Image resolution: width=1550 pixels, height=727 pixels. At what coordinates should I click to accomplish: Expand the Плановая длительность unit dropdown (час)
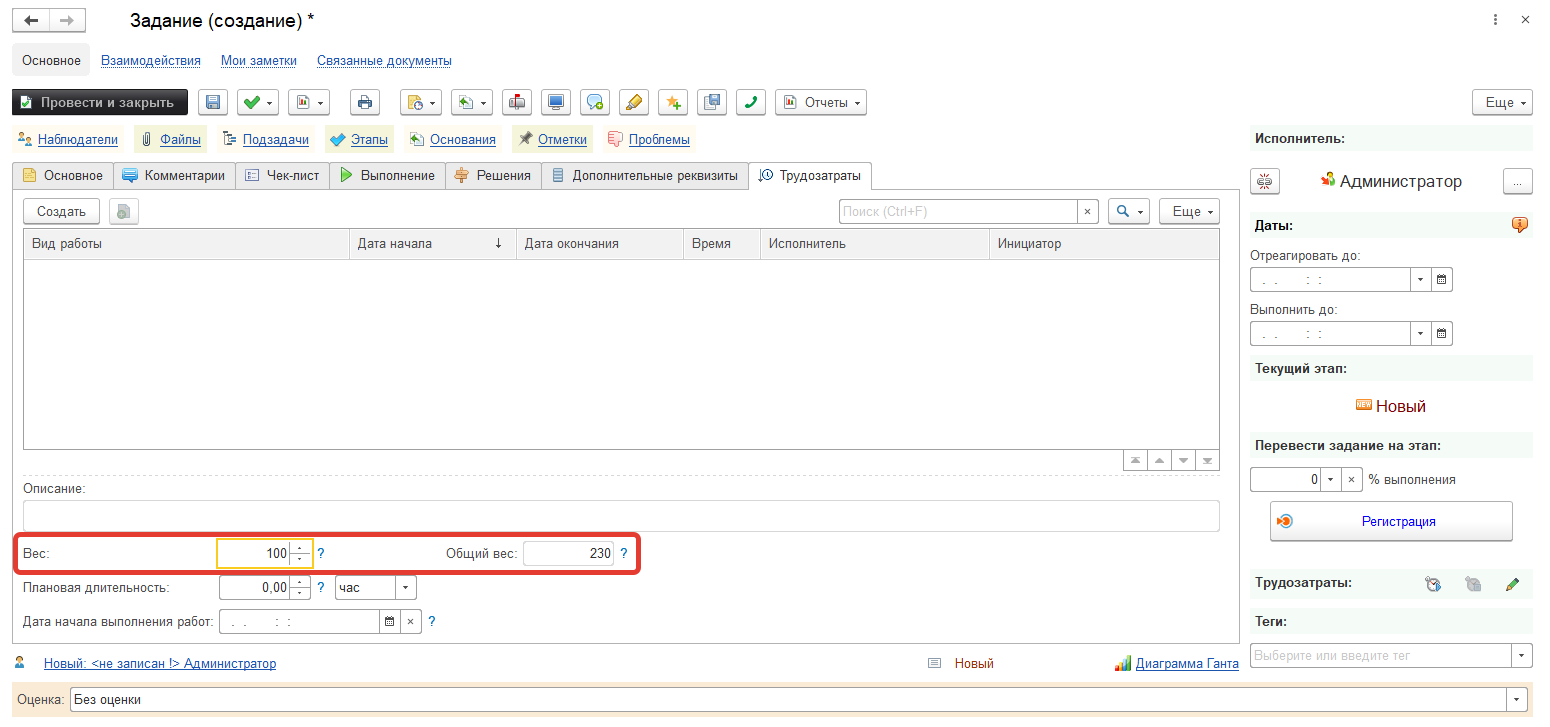coord(406,588)
